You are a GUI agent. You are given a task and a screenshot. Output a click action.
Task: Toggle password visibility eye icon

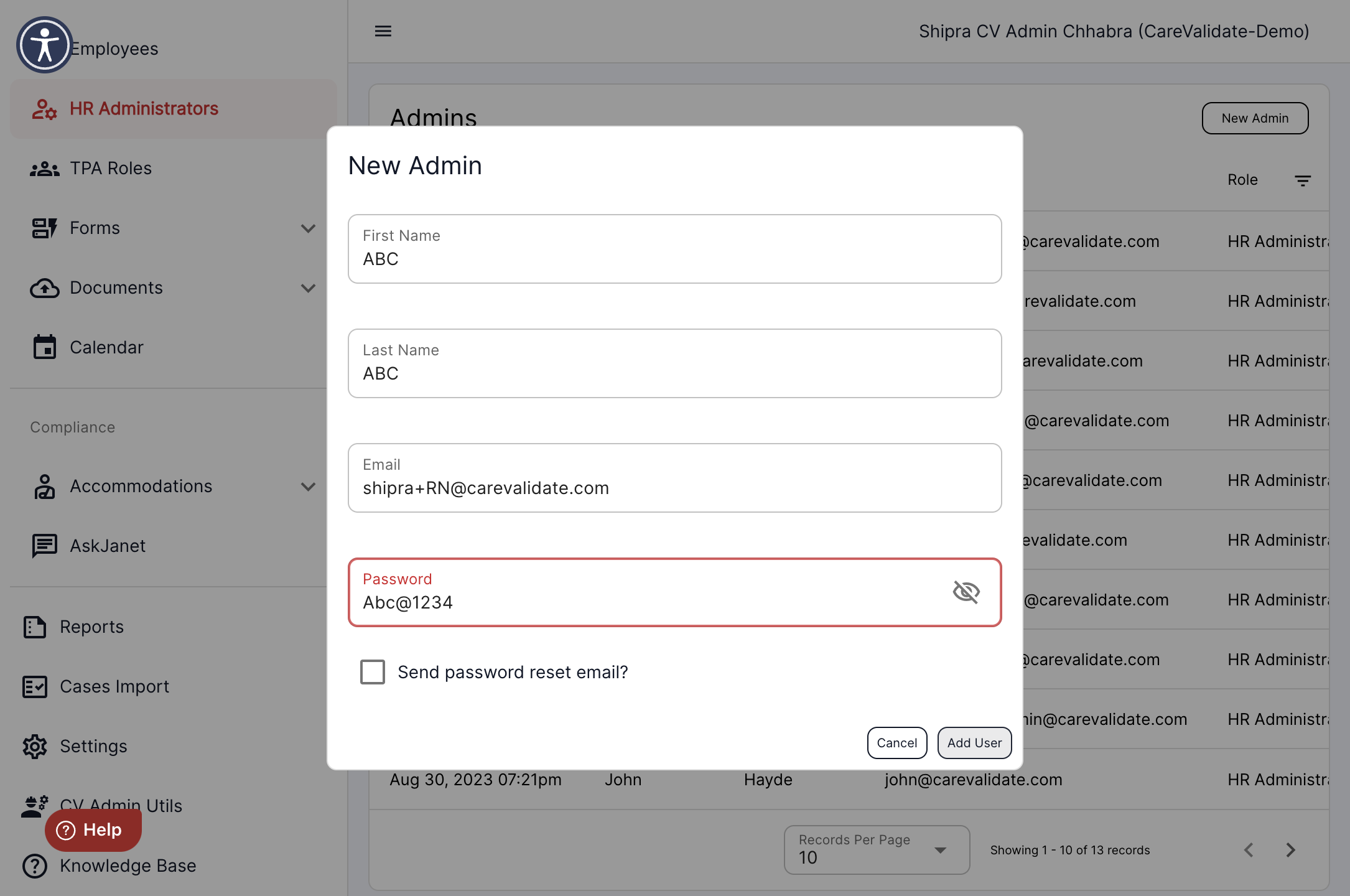(x=966, y=592)
